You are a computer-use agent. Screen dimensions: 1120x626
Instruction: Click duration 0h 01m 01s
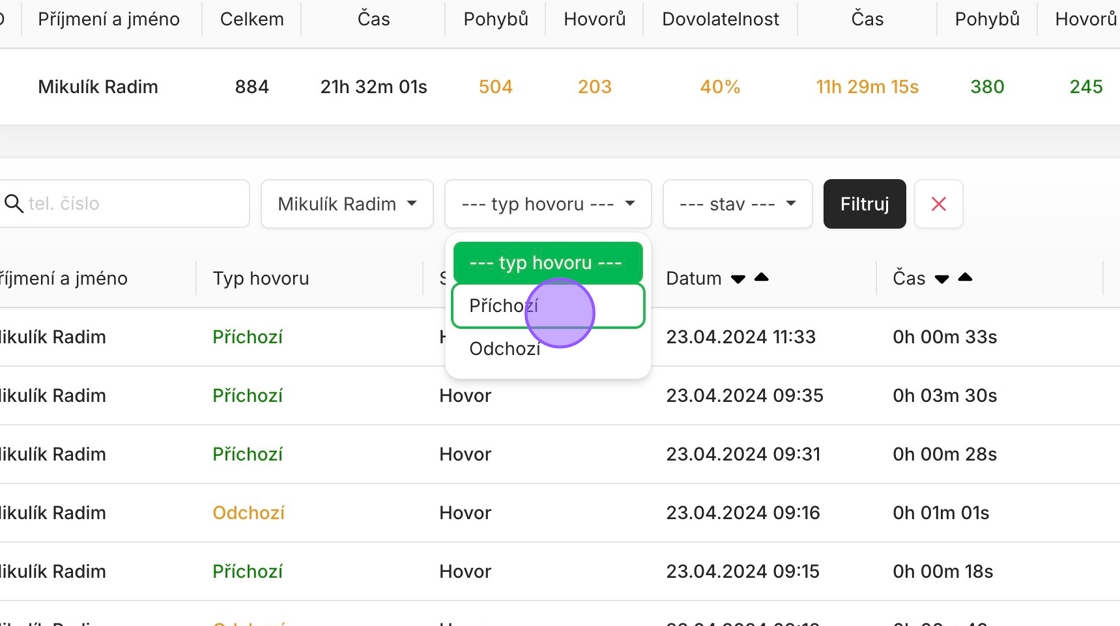point(941,512)
